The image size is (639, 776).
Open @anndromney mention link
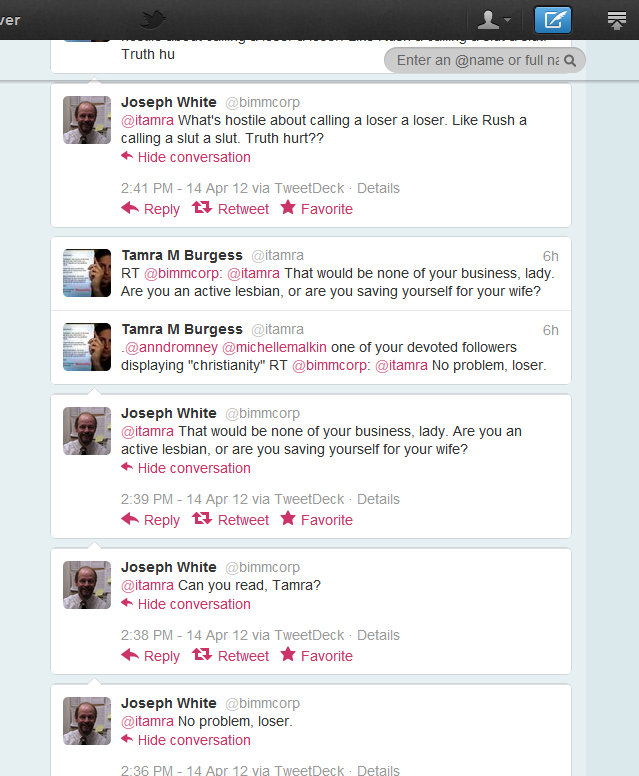pyautogui.click(x=171, y=347)
